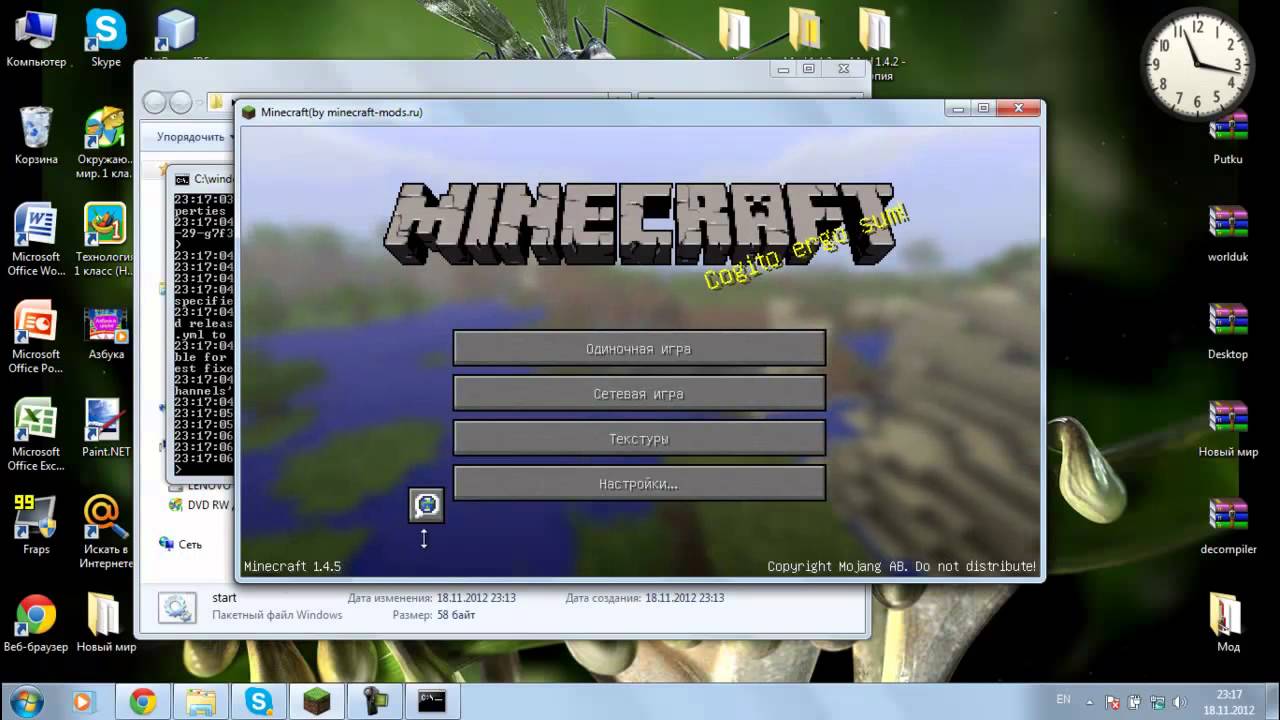
Task: Click "Пакетный файл Windows" file type text
Action: pos(277,615)
